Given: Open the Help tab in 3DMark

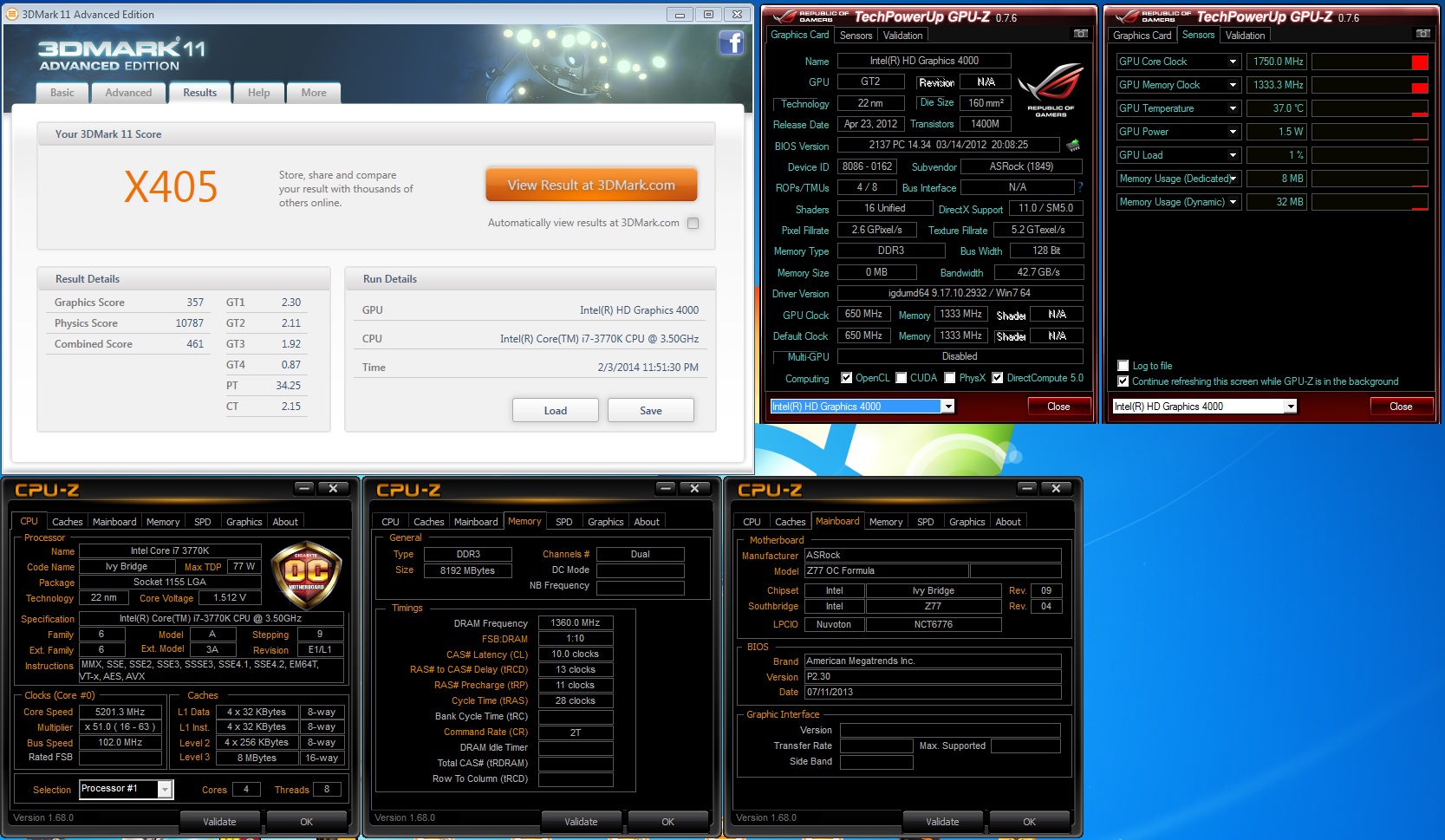Looking at the screenshot, I should point(259,93).
